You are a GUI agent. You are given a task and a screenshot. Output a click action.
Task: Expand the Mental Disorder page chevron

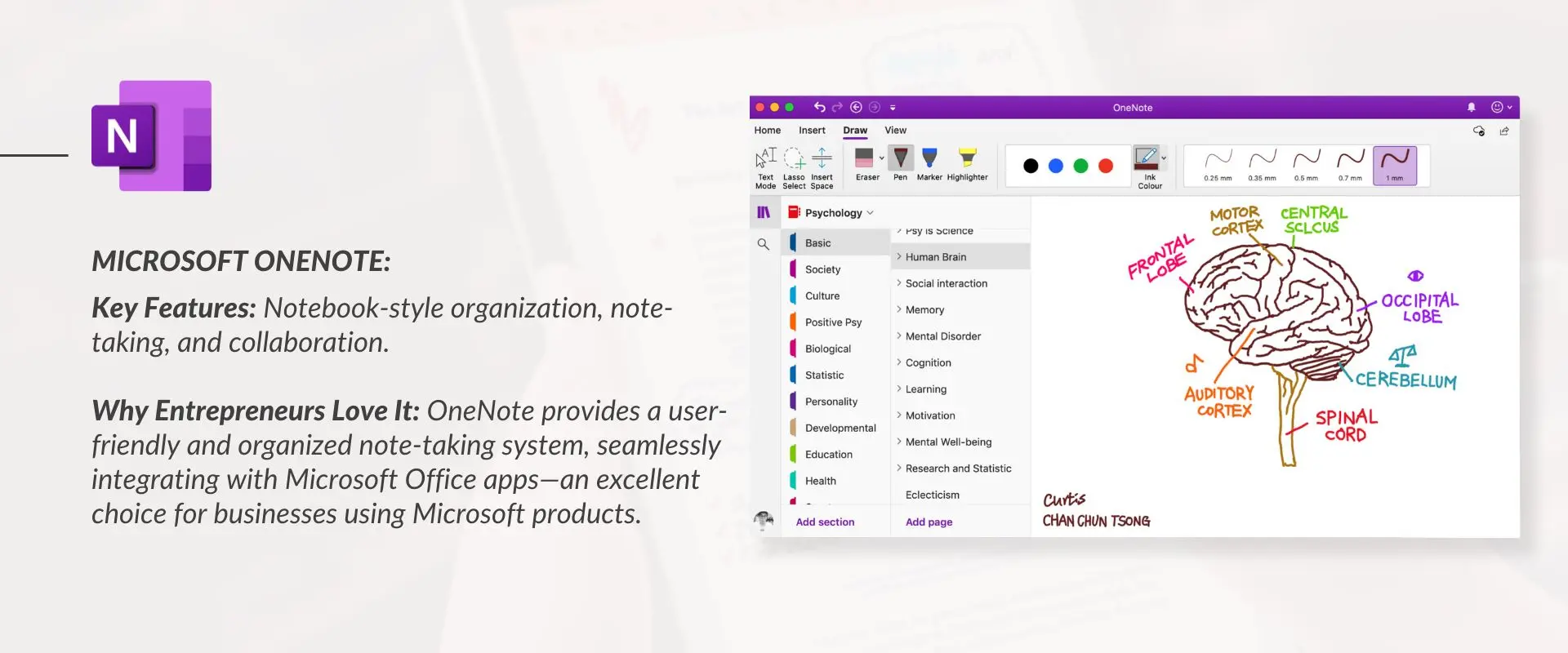[899, 335]
